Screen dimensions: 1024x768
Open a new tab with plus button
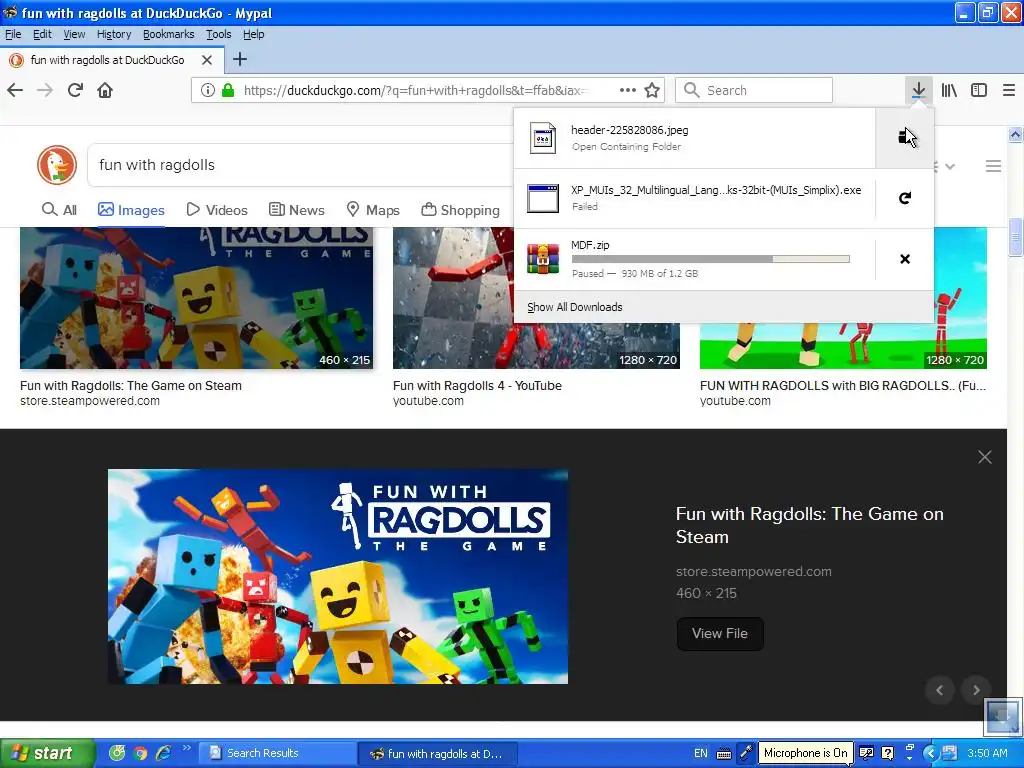tap(240, 59)
